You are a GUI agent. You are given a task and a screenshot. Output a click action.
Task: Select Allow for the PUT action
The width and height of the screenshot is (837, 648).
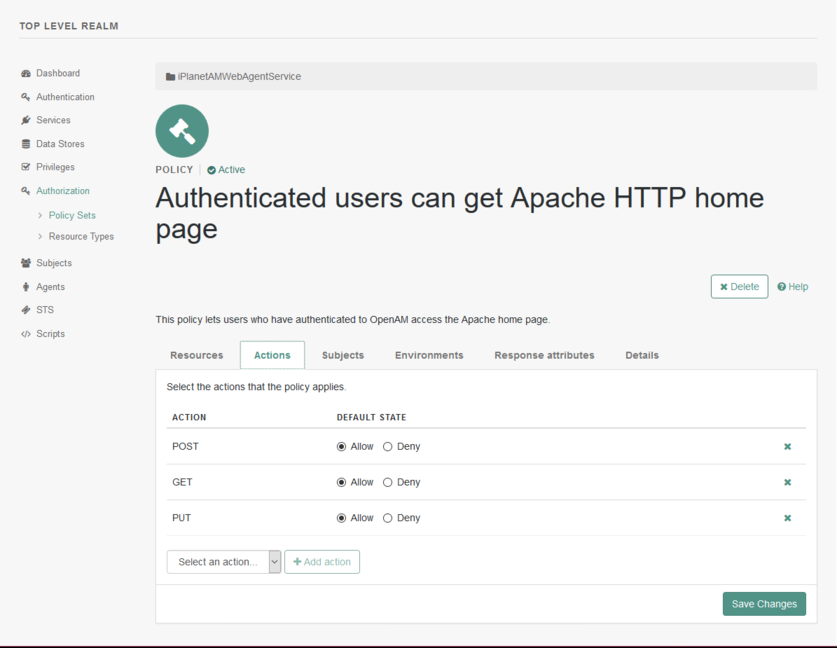click(x=341, y=518)
